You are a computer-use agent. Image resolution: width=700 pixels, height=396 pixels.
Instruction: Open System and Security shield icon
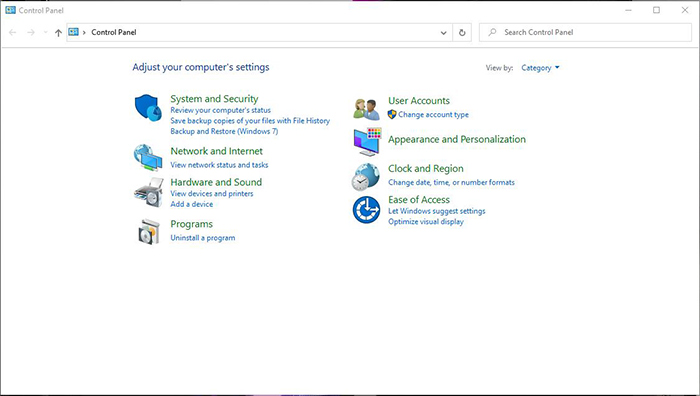coord(148,108)
